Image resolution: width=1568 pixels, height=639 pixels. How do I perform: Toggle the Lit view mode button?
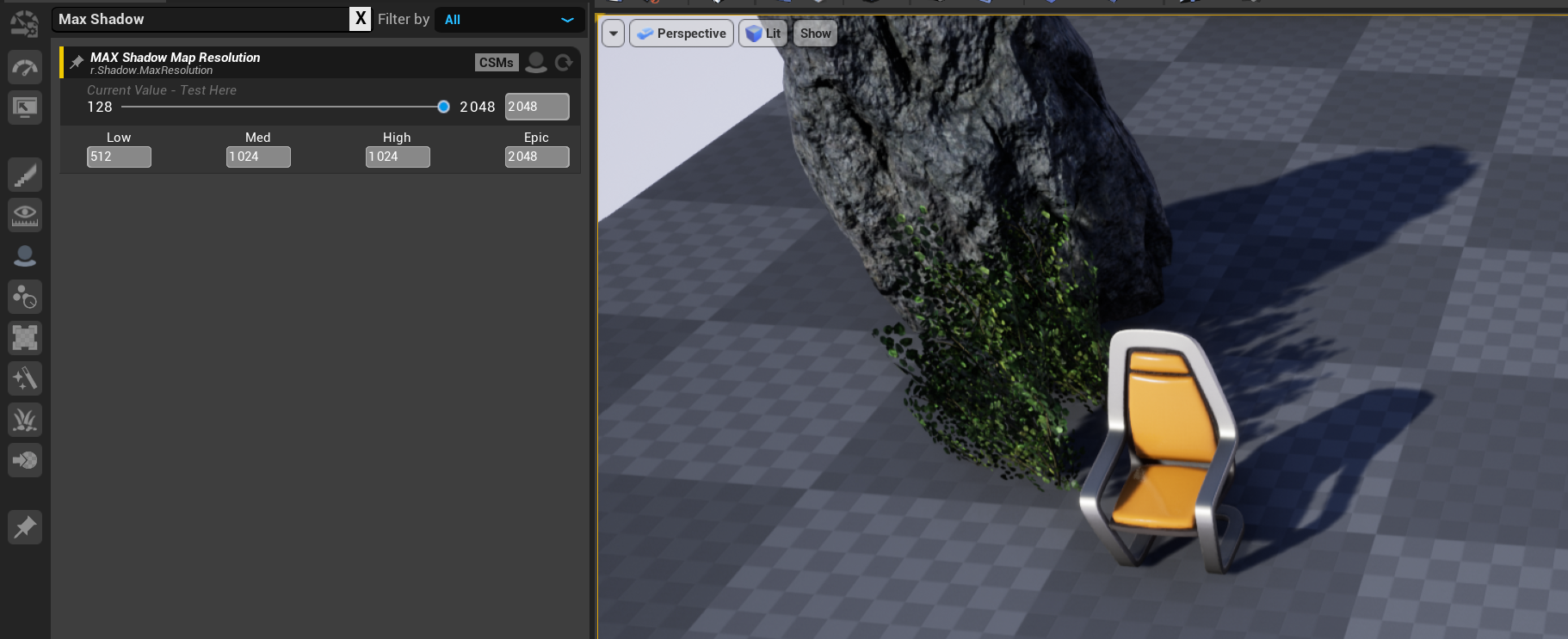pos(762,34)
